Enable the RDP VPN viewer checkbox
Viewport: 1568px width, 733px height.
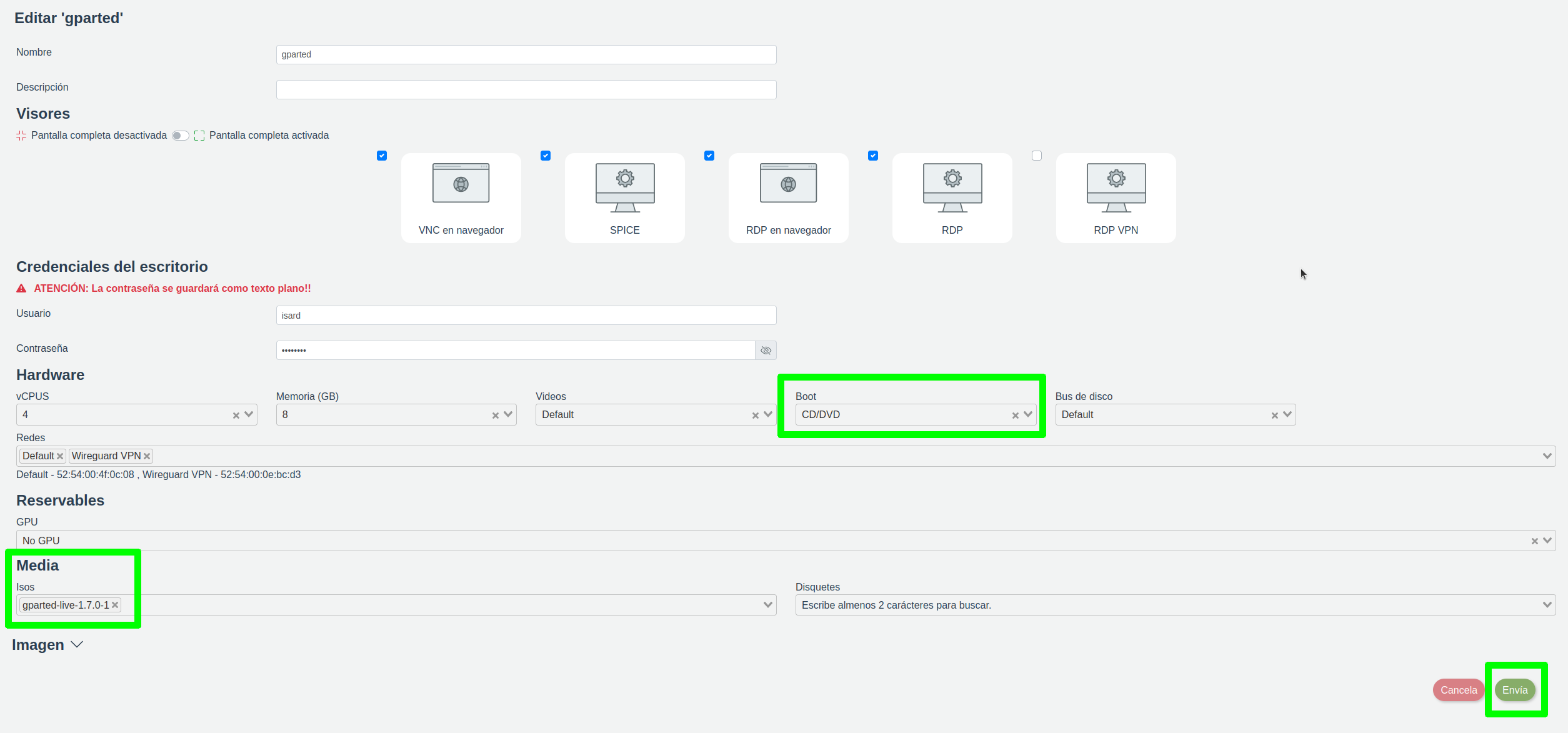click(x=1037, y=156)
